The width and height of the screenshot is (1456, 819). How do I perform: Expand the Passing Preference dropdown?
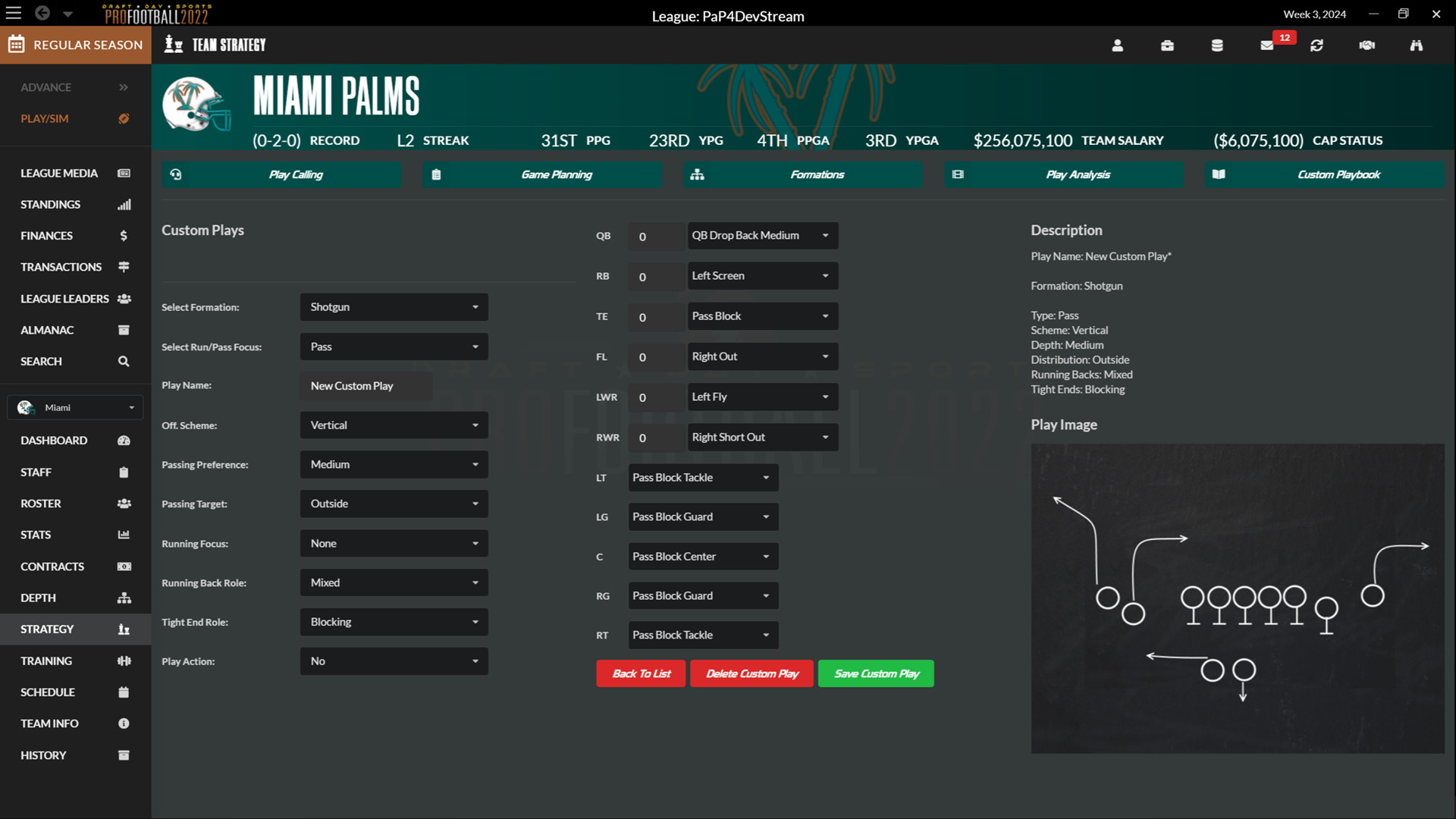[x=394, y=464]
